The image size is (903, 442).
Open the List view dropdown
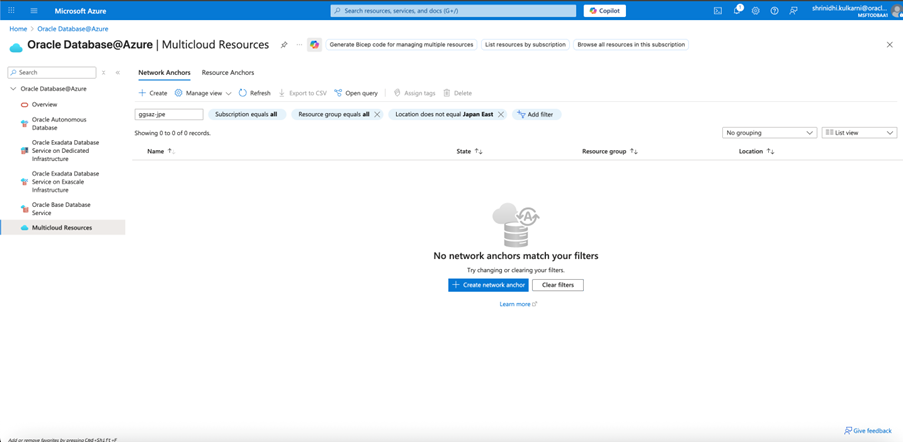tap(859, 133)
